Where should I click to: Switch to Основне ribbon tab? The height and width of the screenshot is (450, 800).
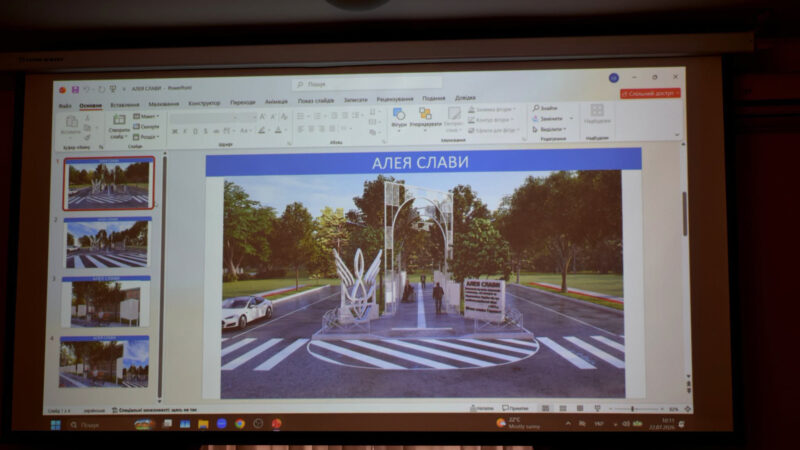[x=91, y=105]
